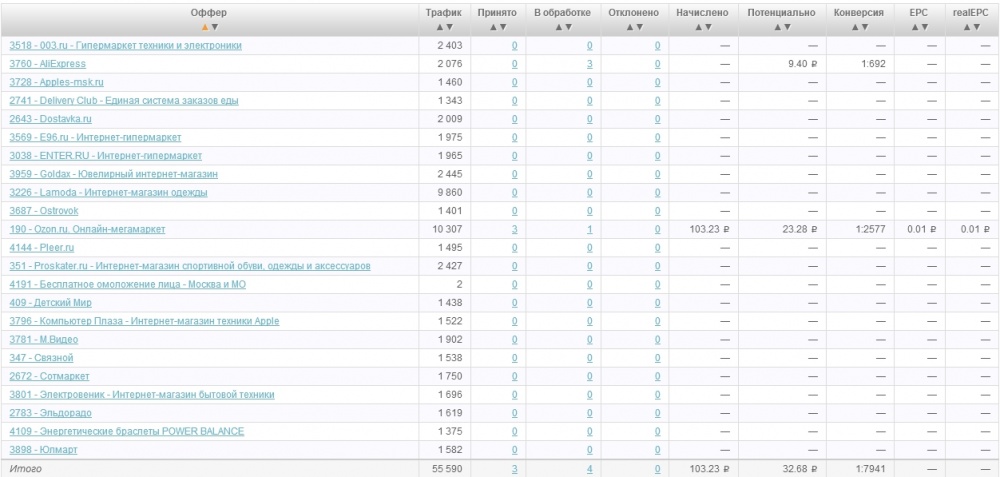Sort Отклонено column ascending with up arrow
1000x477 pixels.
629,27
